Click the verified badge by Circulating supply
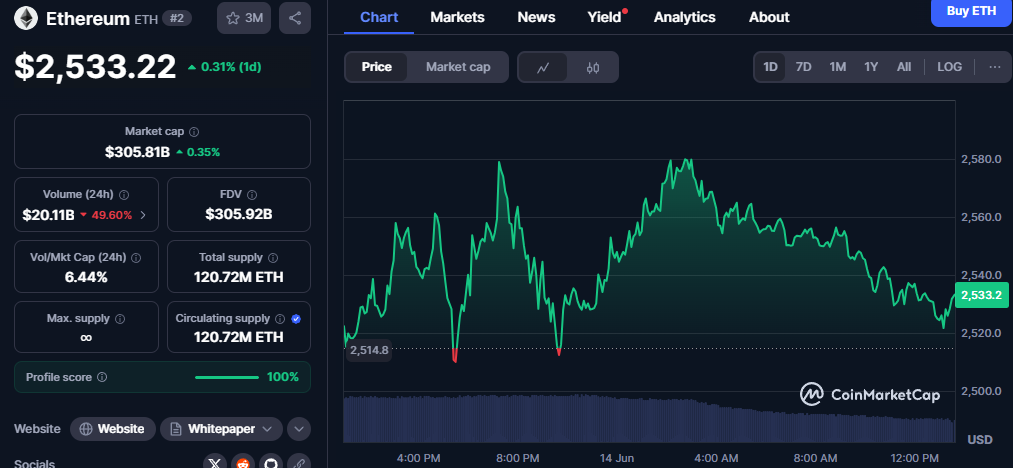1013x468 pixels. pyautogui.click(x=296, y=319)
